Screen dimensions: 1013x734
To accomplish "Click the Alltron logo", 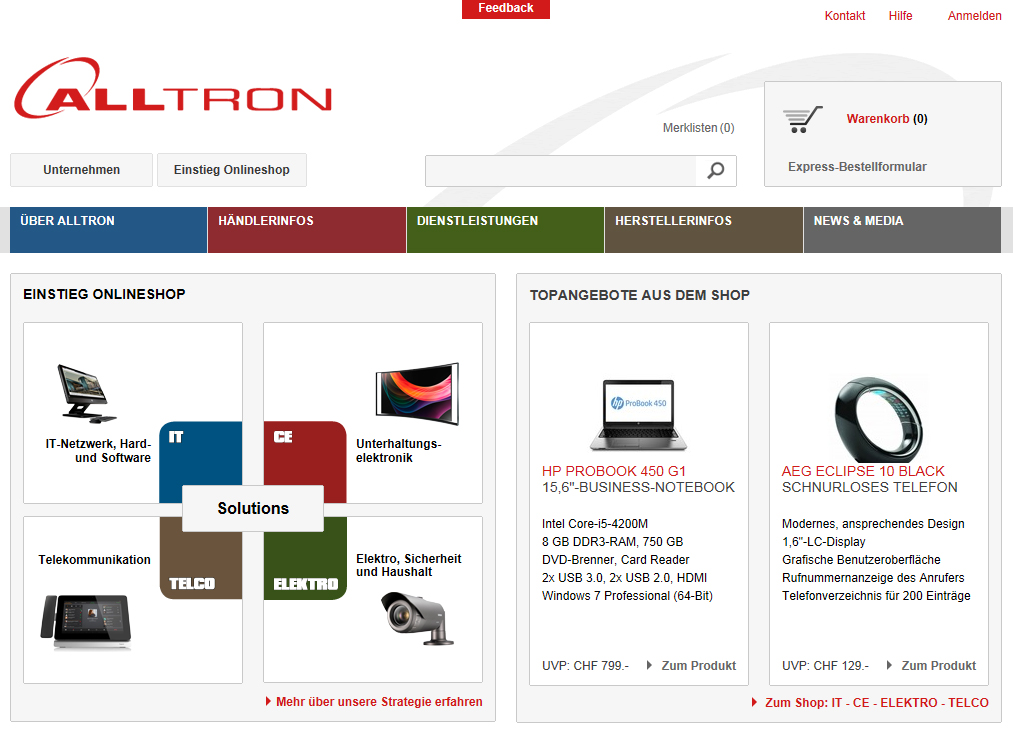I will click(173, 88).
